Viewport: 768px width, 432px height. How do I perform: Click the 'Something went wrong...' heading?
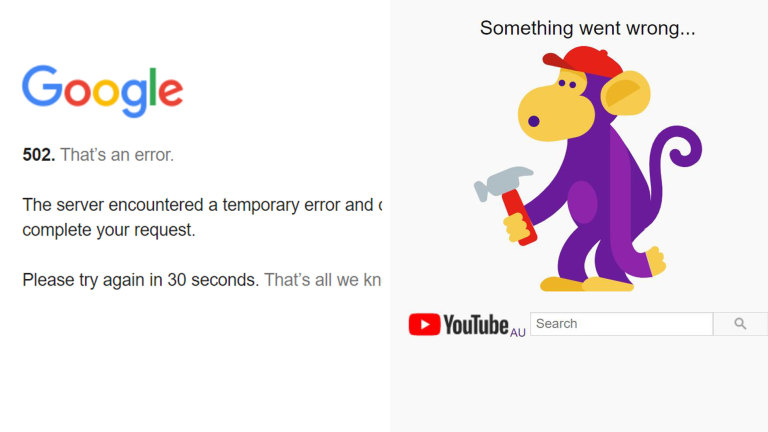click(x=587, y=28)
